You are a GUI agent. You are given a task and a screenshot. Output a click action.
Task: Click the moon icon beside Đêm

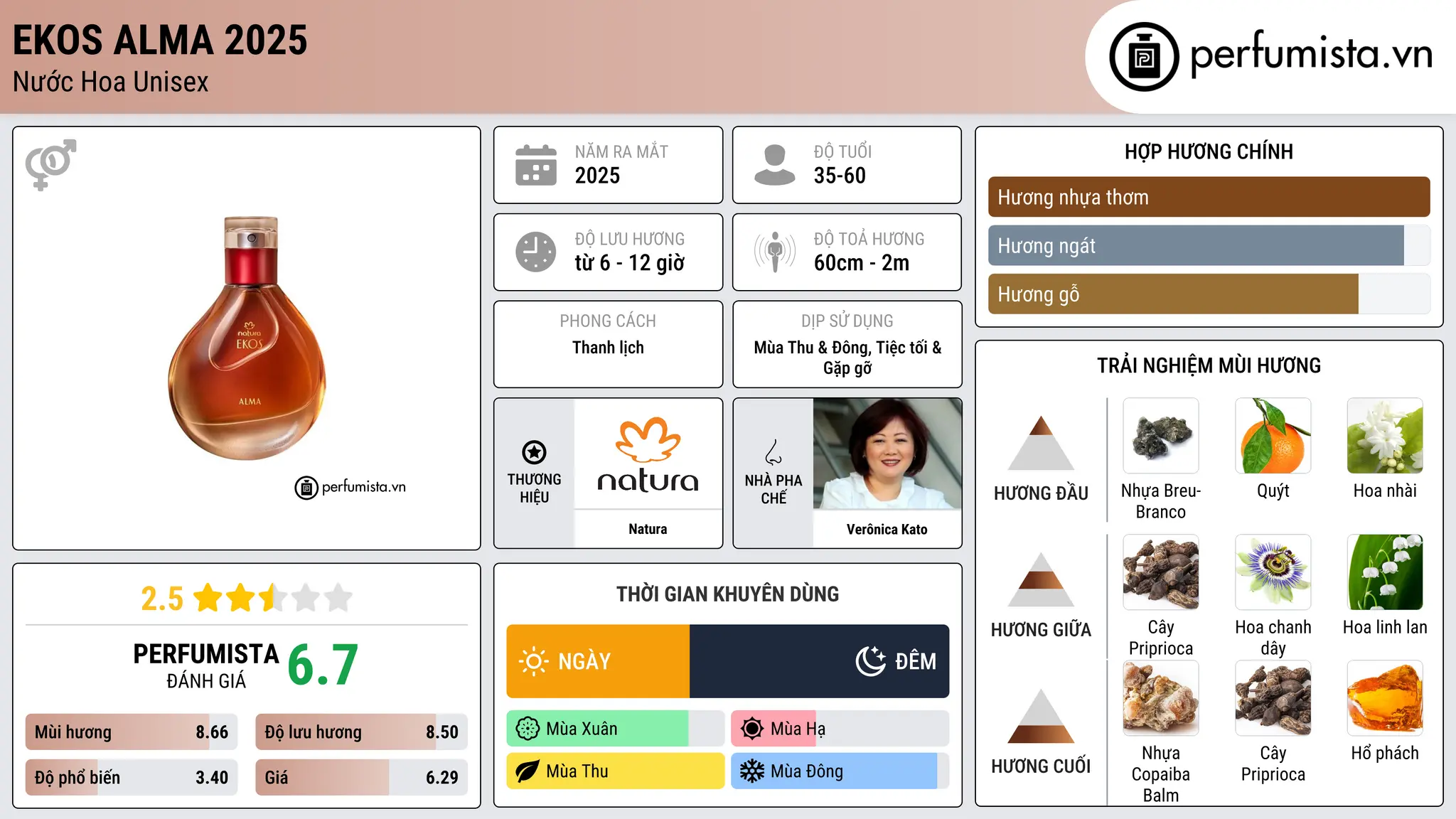pos(871,661)
